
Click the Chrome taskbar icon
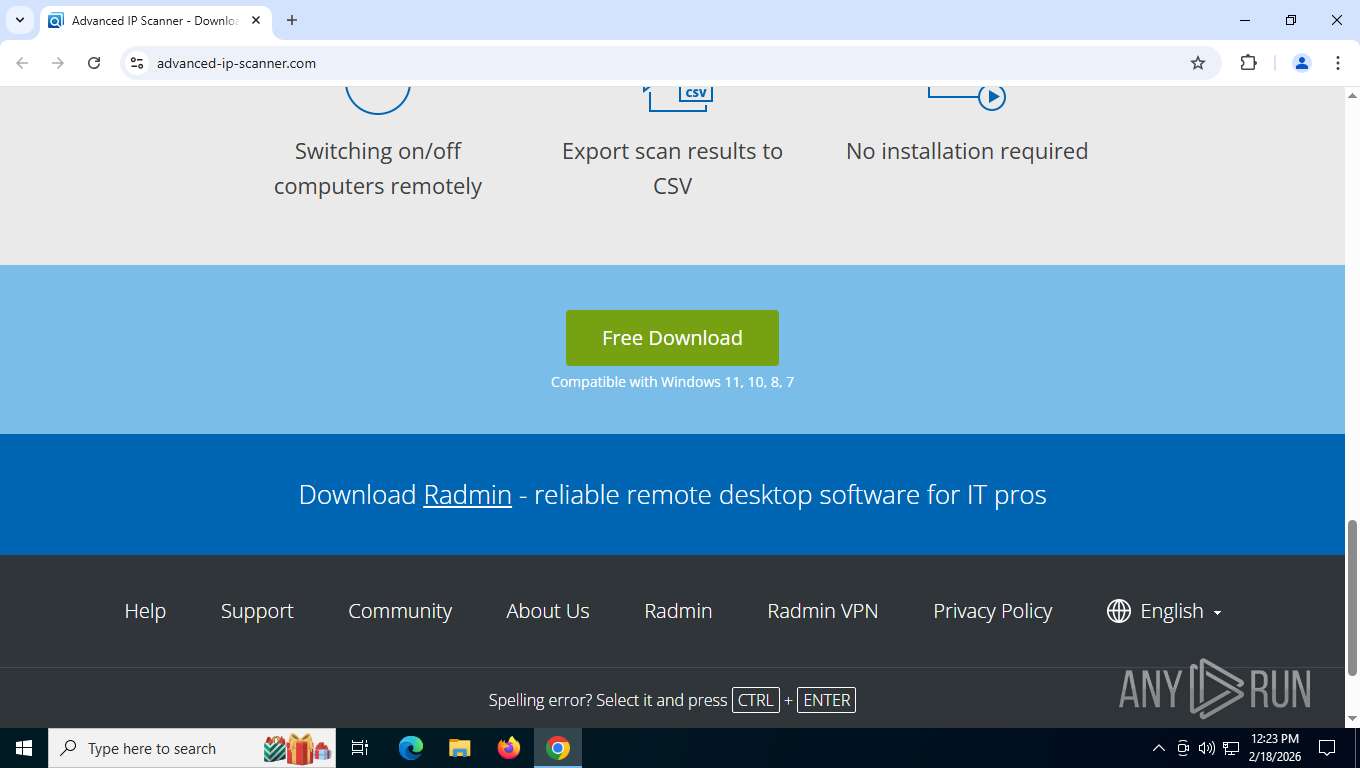558,748
